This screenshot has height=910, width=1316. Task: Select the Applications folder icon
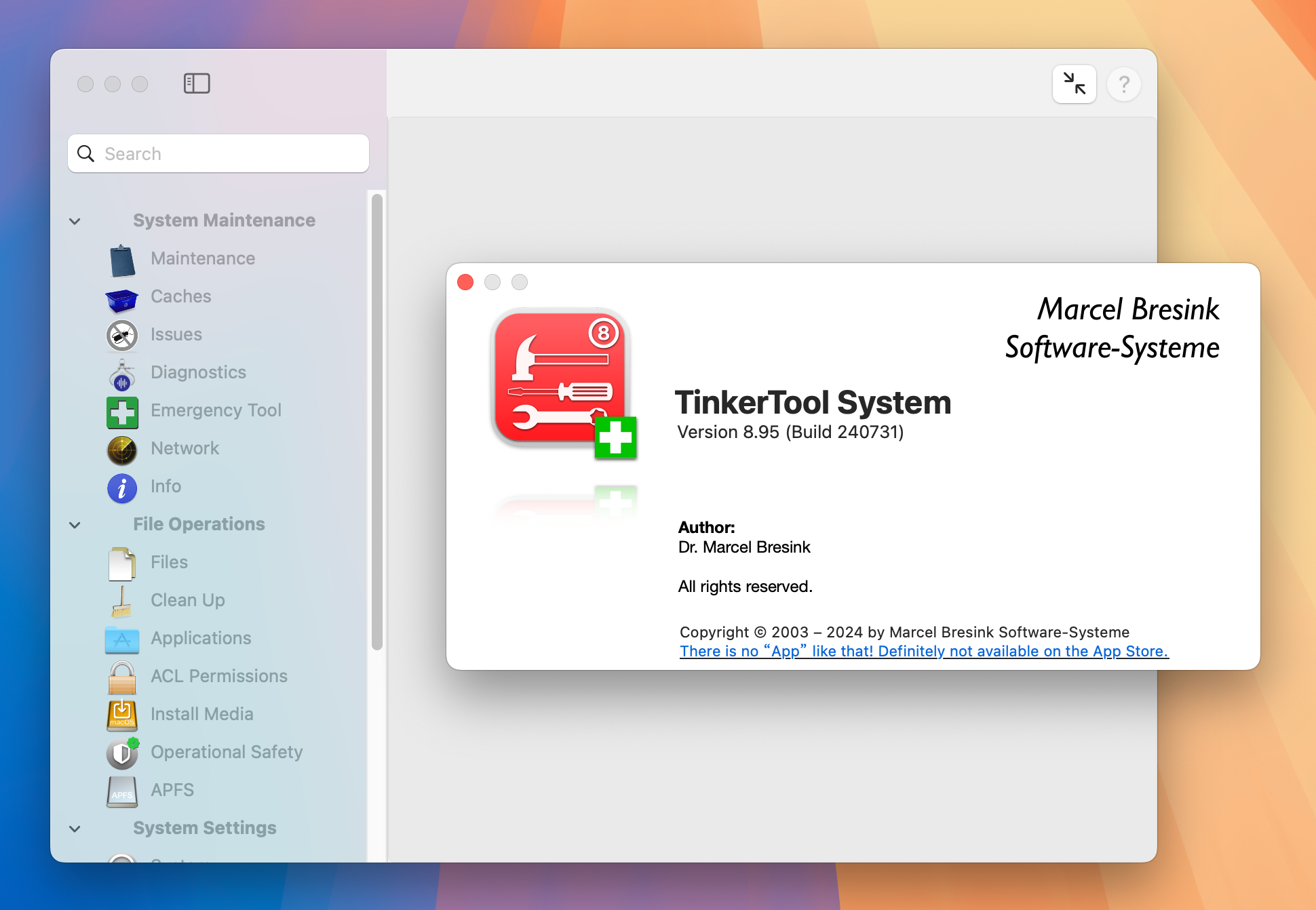pos(122,639)
